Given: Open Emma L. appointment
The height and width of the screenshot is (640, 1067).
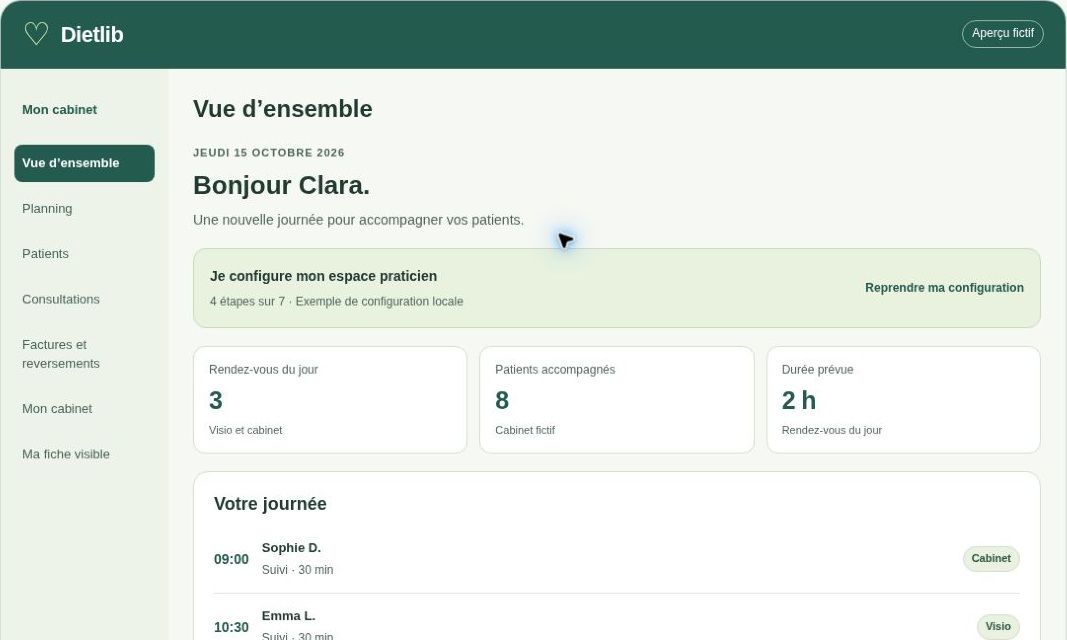Looking at the screenshot, I should pos(289,616).
